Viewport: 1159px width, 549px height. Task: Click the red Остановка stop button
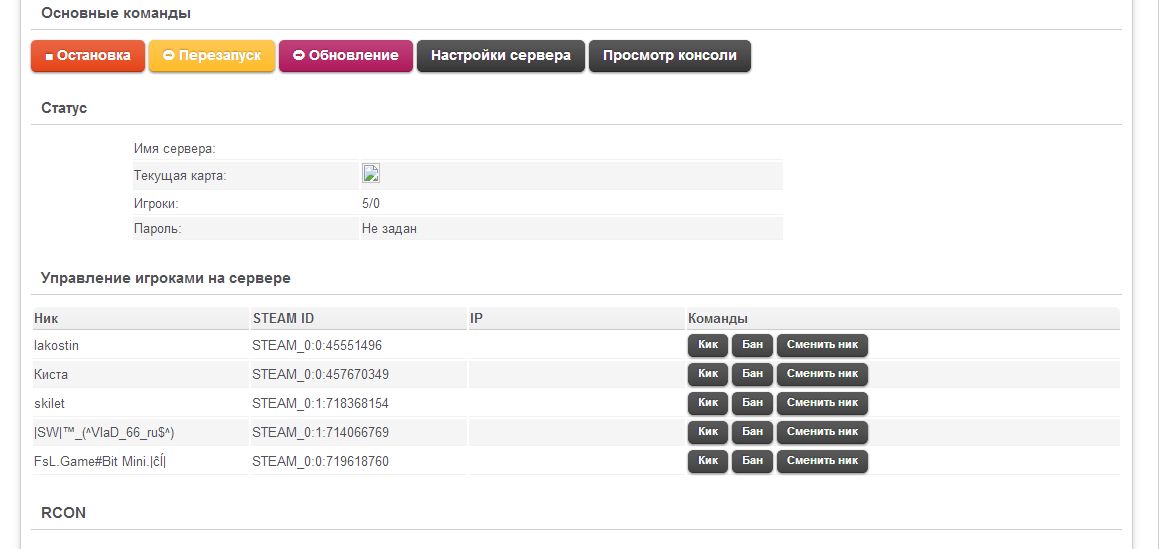(x=88, y=56)
